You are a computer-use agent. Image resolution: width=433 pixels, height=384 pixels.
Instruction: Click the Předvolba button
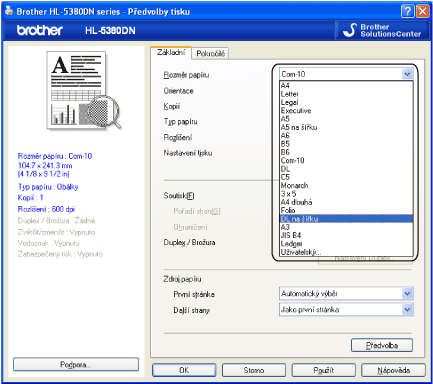pos(382,345)
